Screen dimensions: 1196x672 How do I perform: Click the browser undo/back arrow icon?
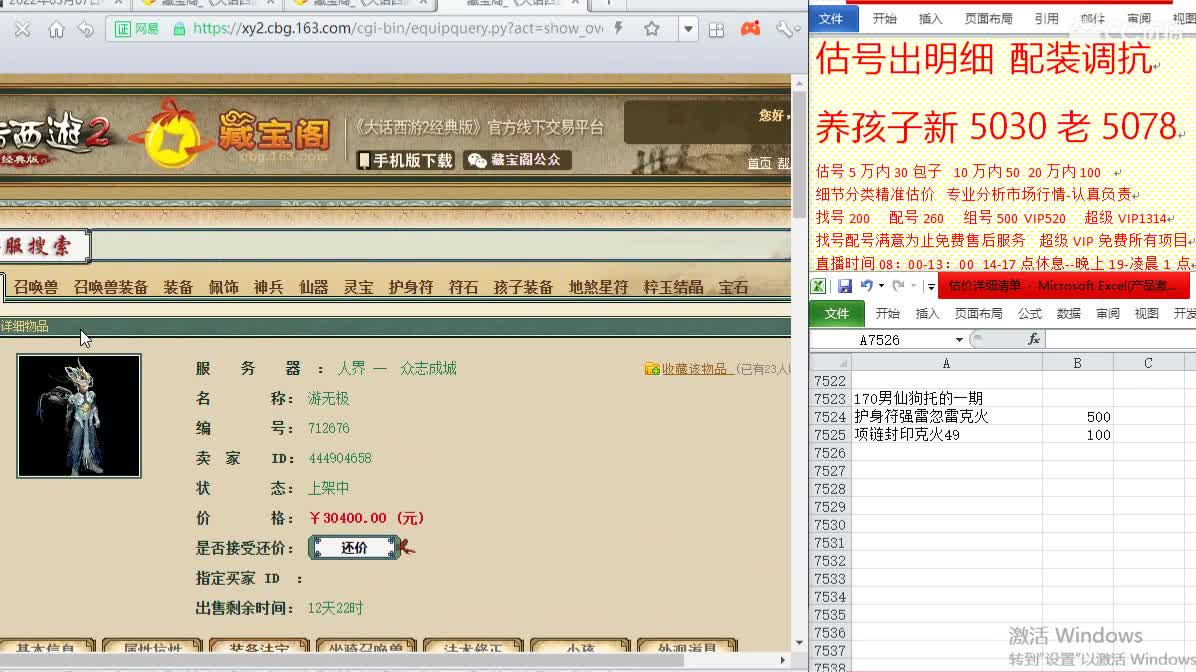(86, 30)
